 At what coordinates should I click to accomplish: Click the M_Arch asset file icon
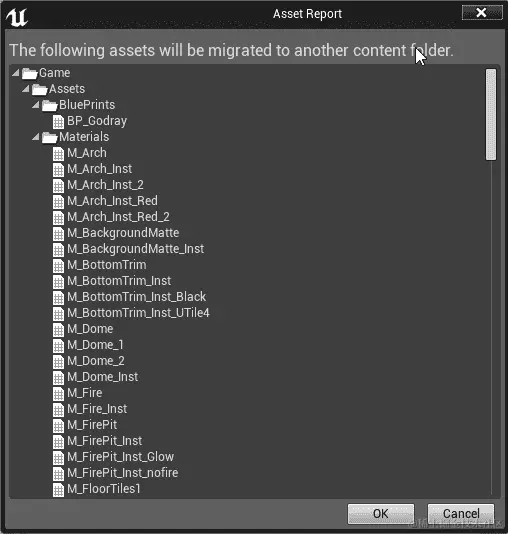(x=58, y=154)
